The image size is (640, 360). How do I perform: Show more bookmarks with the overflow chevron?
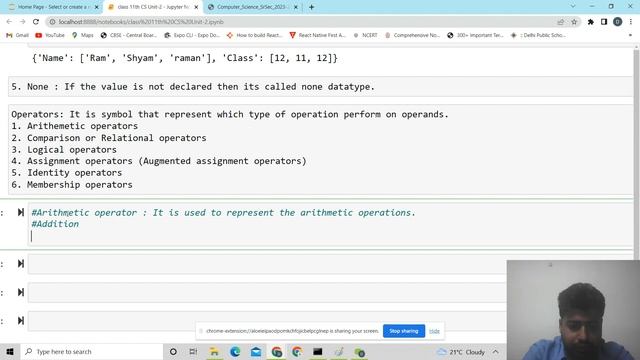pos(630,35)
